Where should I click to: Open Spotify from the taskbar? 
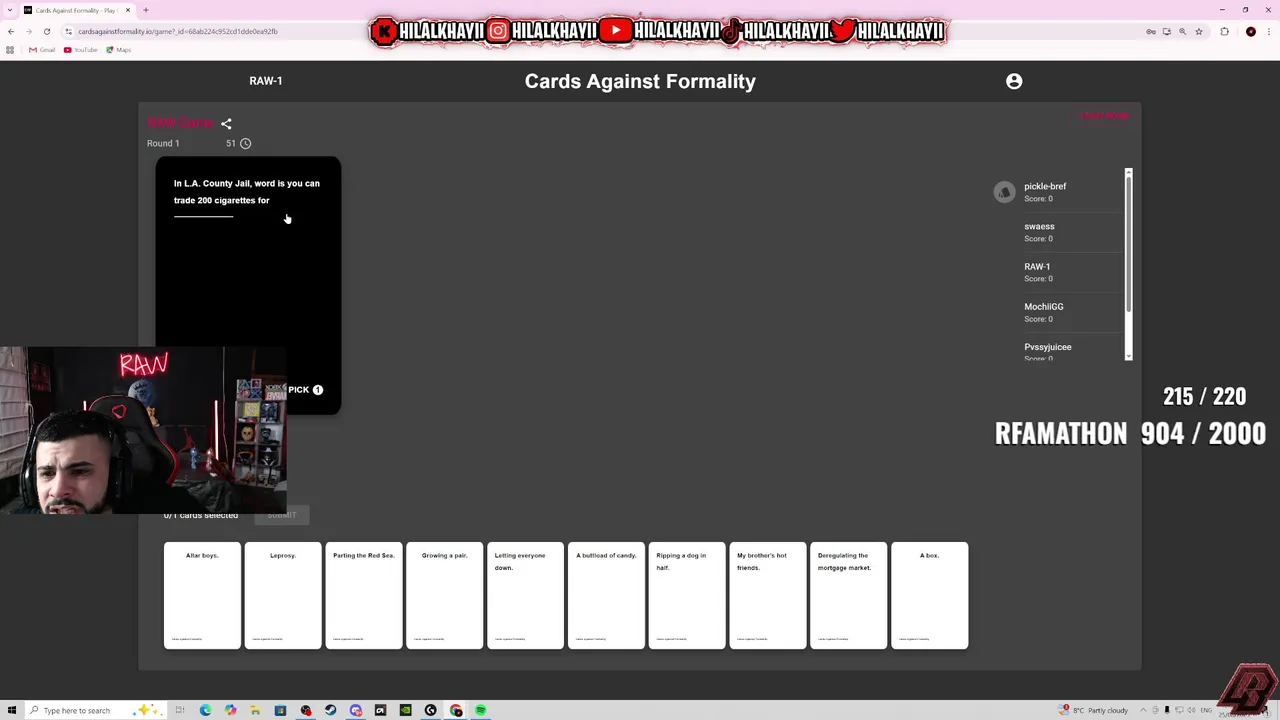coord(480,710)
